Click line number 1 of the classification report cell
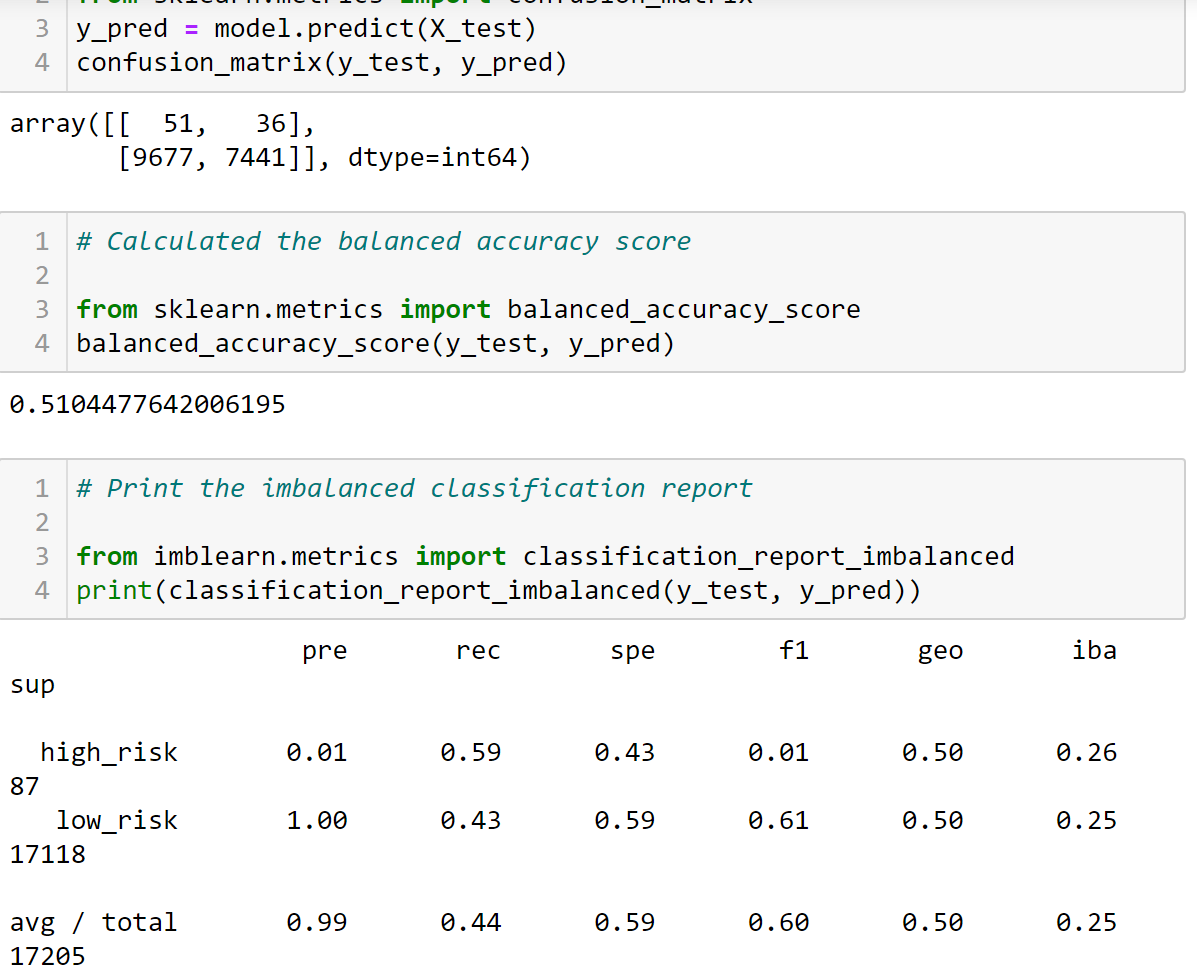The height and width of the screenshot is (975, 1197). pos(42,488)
